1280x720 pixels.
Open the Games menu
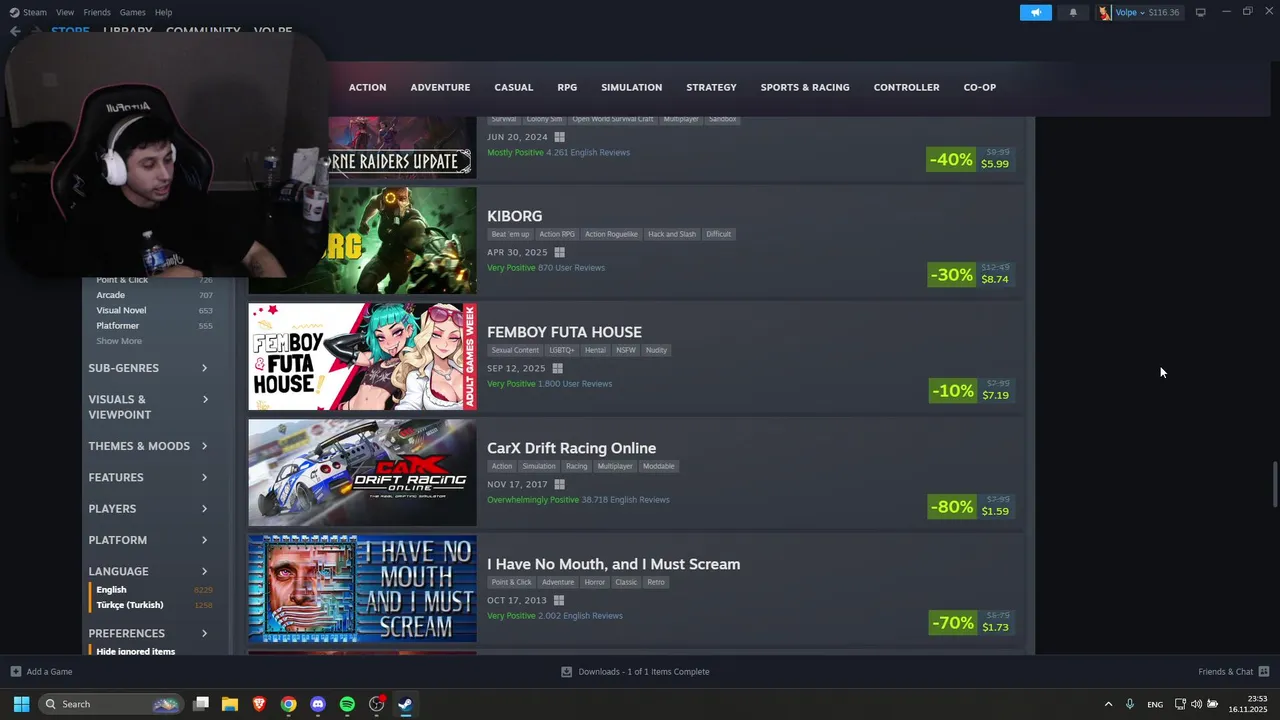133,12
